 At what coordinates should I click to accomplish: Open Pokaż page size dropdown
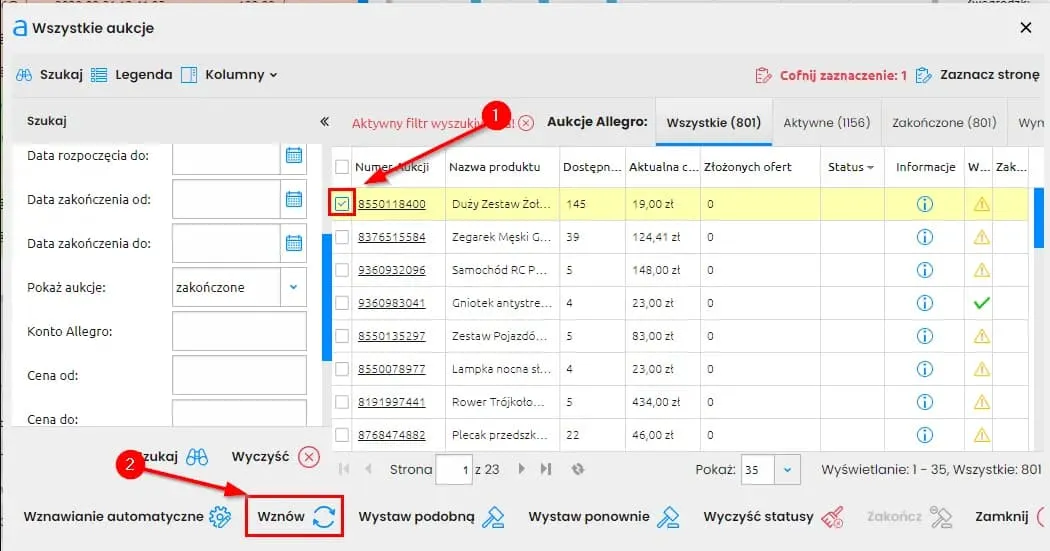(788, 469)
